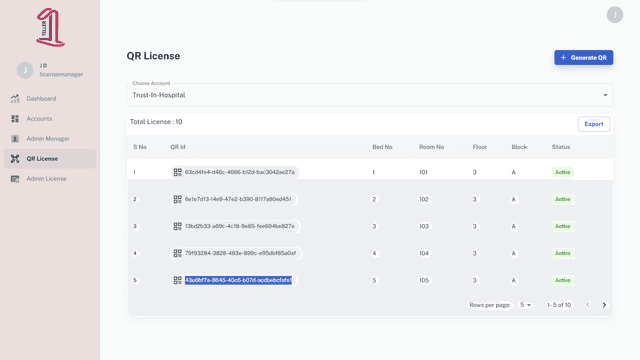Screen dimensions: 640x360
Task: Open the Rows per page dropdown
Action: coord(525,305)
